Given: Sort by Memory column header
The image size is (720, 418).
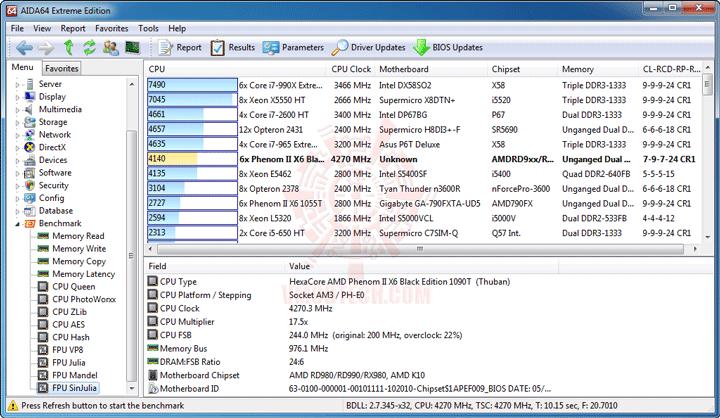Looking at the screenshot, I should tap(598, 69).
